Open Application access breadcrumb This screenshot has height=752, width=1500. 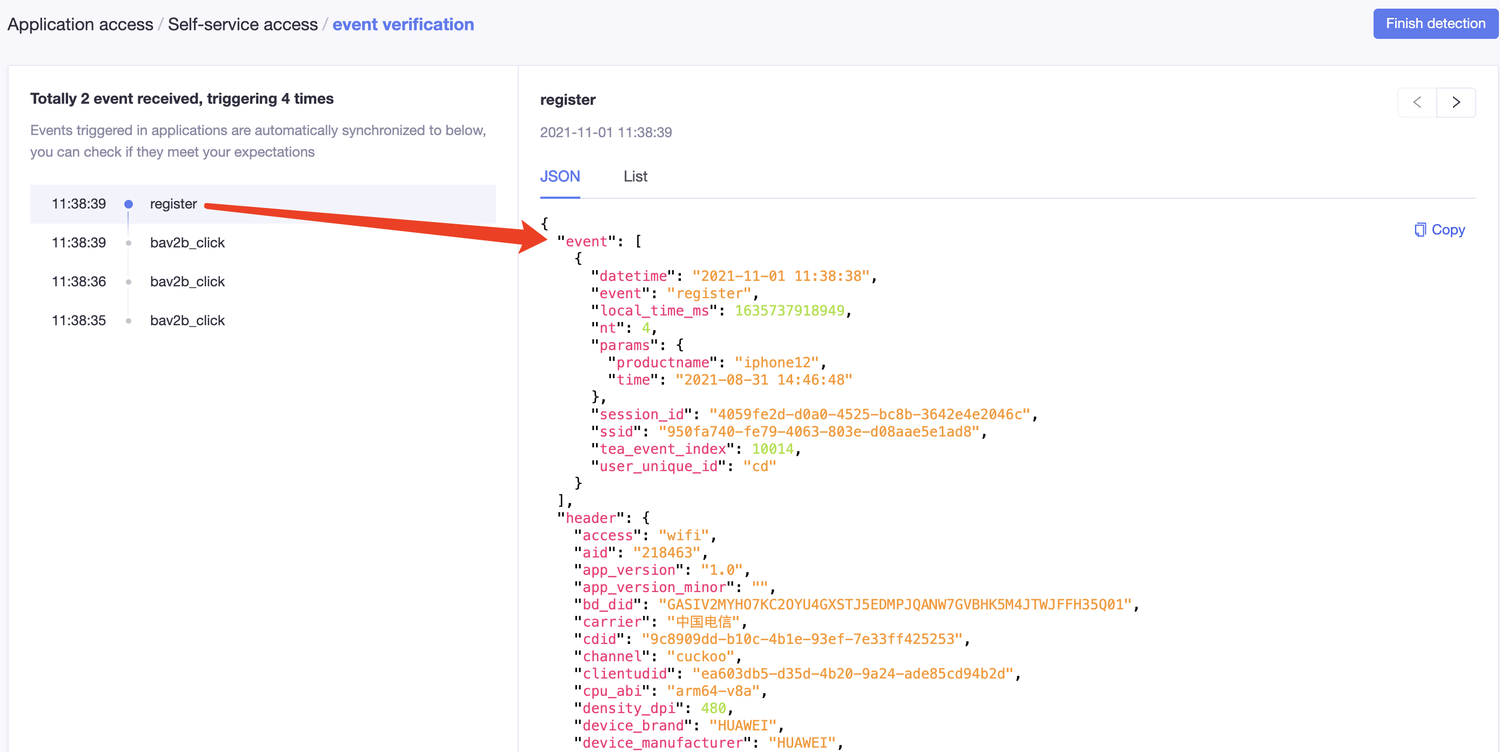coord(80,24)
